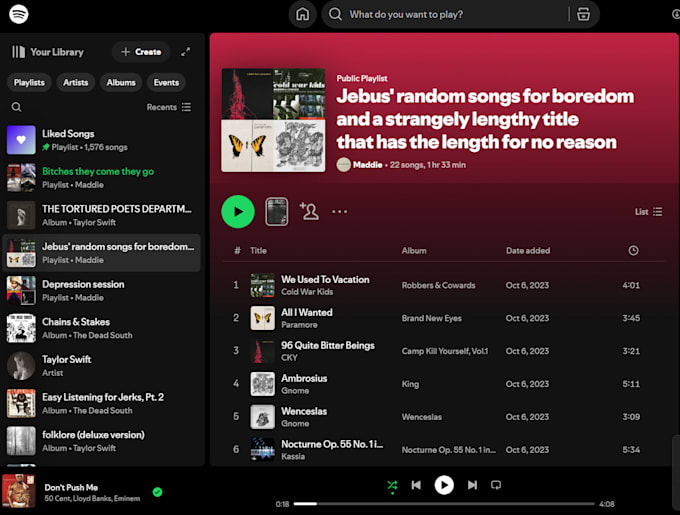Image resolution: width=680 pixels, height=515 pixels.
Task: Select 96 Quite Bitter Beings track
Action: (444, 351)
